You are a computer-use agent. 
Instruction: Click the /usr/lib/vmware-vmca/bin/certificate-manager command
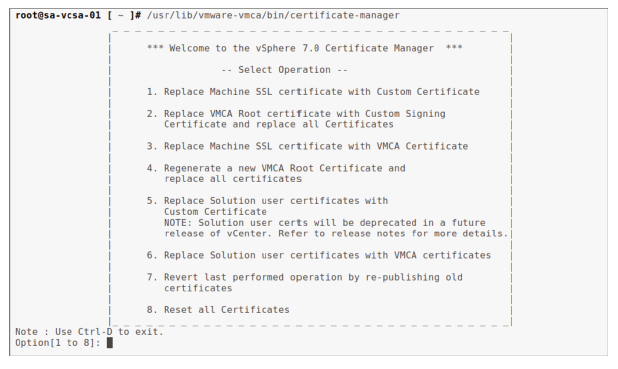point(273,15)
